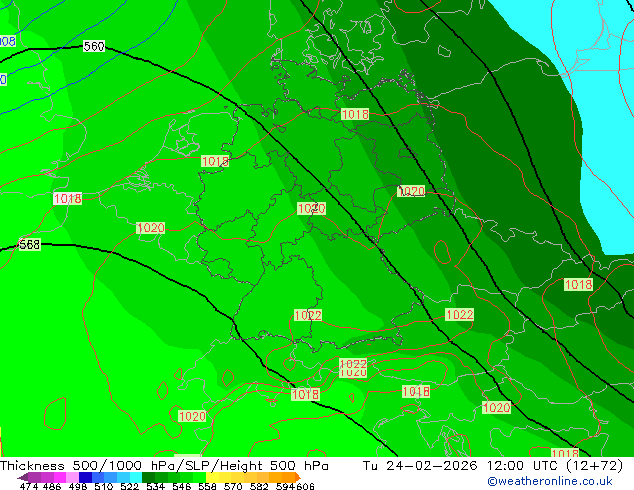Click the 570 legend value
This screenshot has height=490, width=634.
233,486
